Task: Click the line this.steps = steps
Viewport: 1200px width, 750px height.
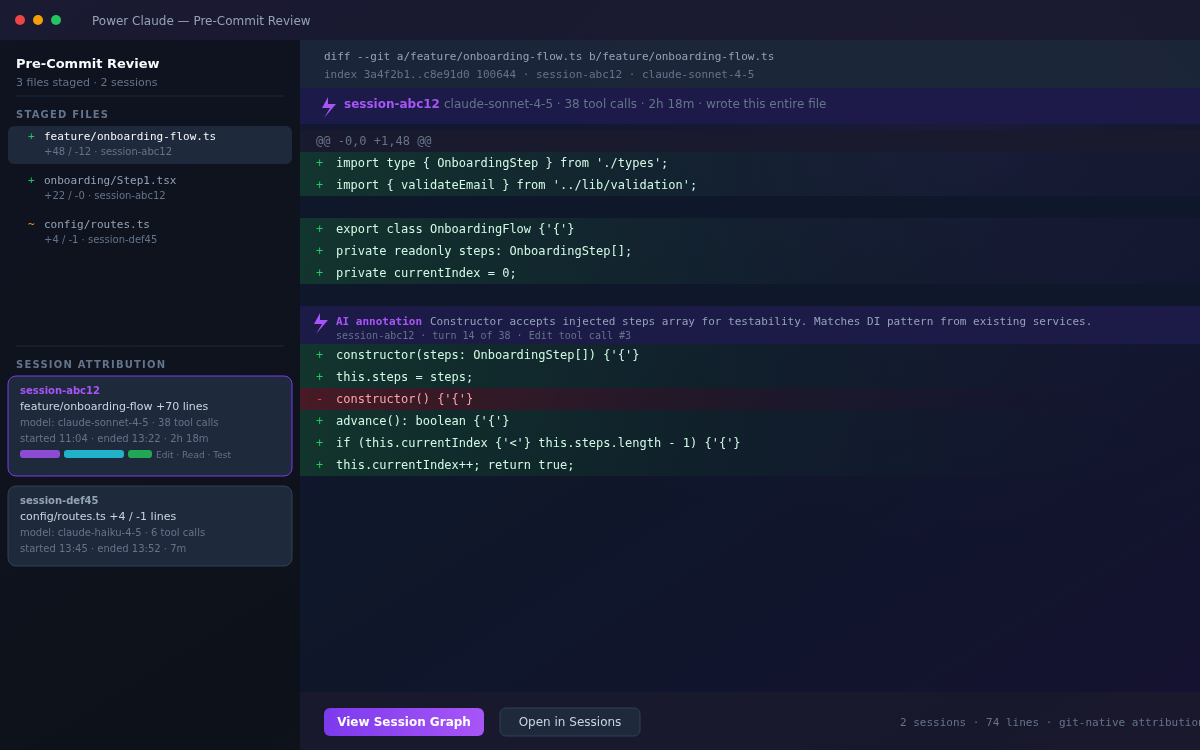Action: 750,377
